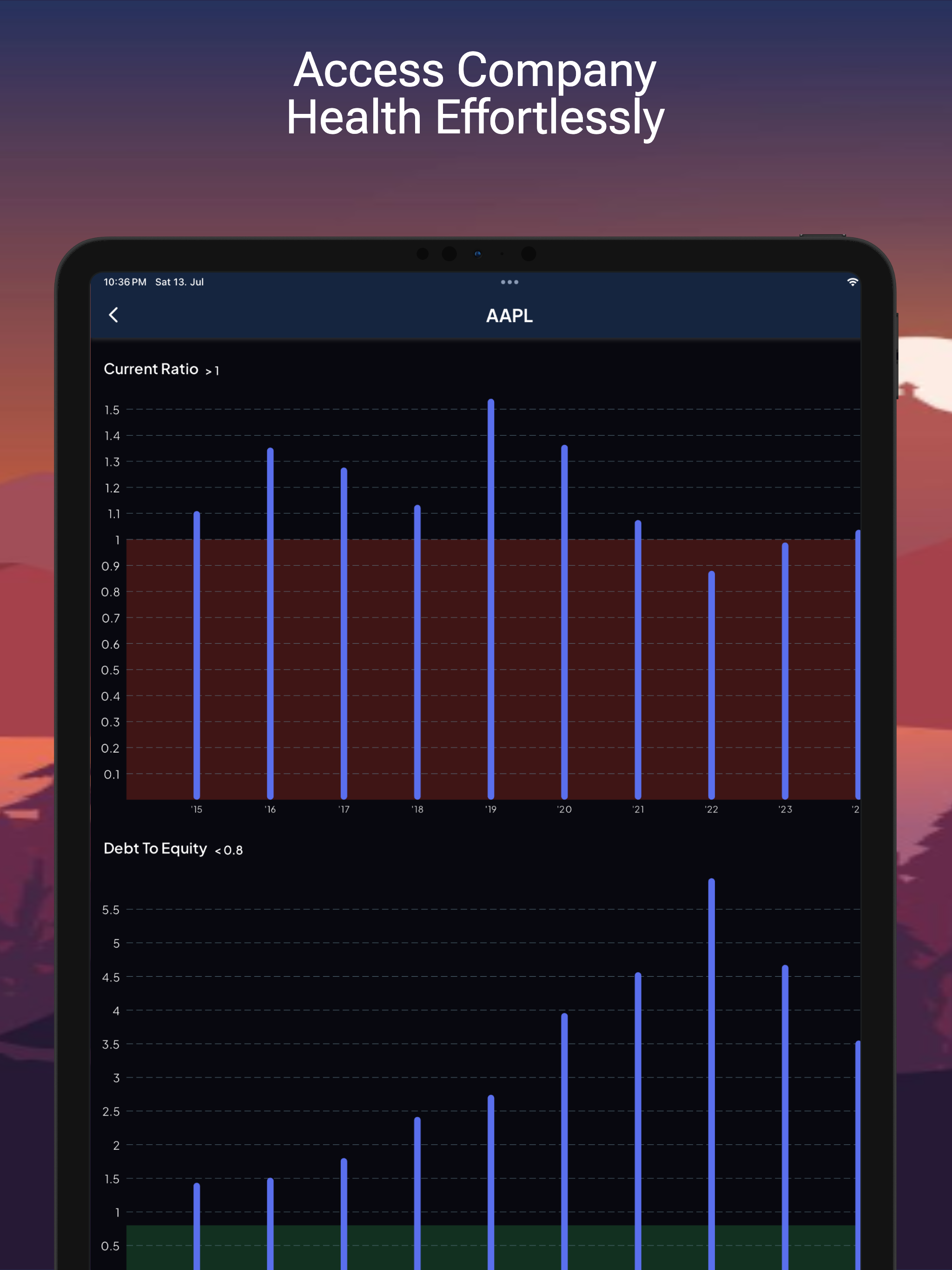The width and height of the screenshot is (952, 1270).
Task: Tap the 4.5 label on Debt To Equity axis
Action: (111, 977)
